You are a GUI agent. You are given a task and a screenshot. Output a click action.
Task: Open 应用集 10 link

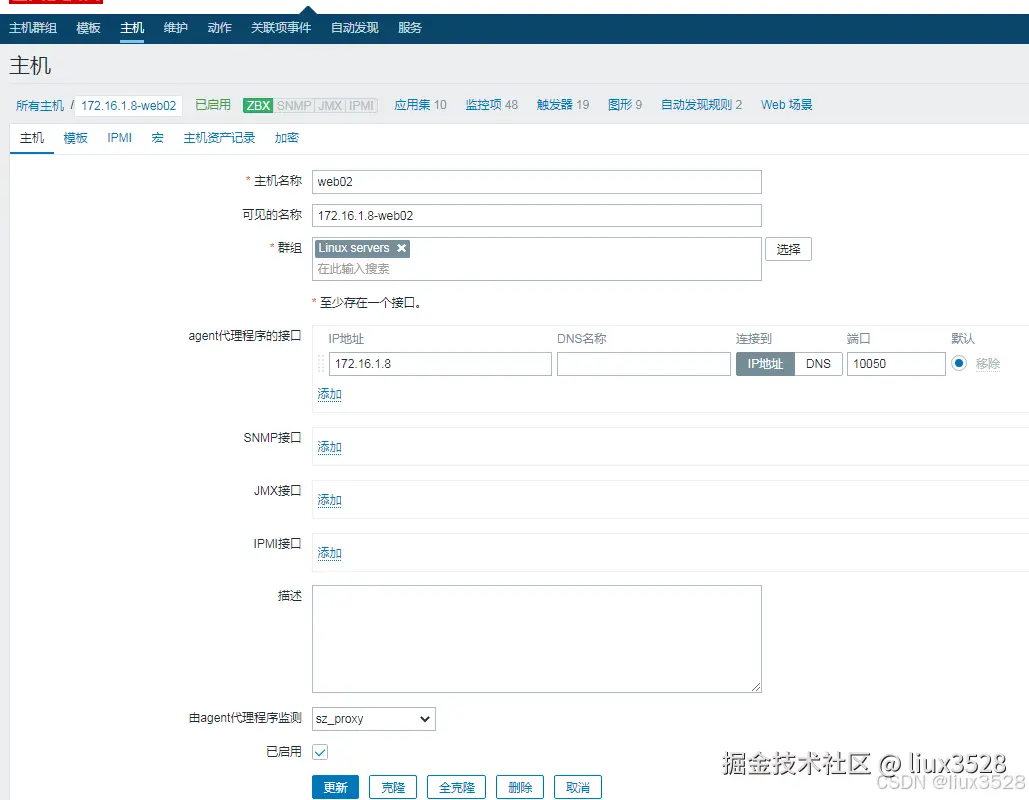[x=420, y=105]
